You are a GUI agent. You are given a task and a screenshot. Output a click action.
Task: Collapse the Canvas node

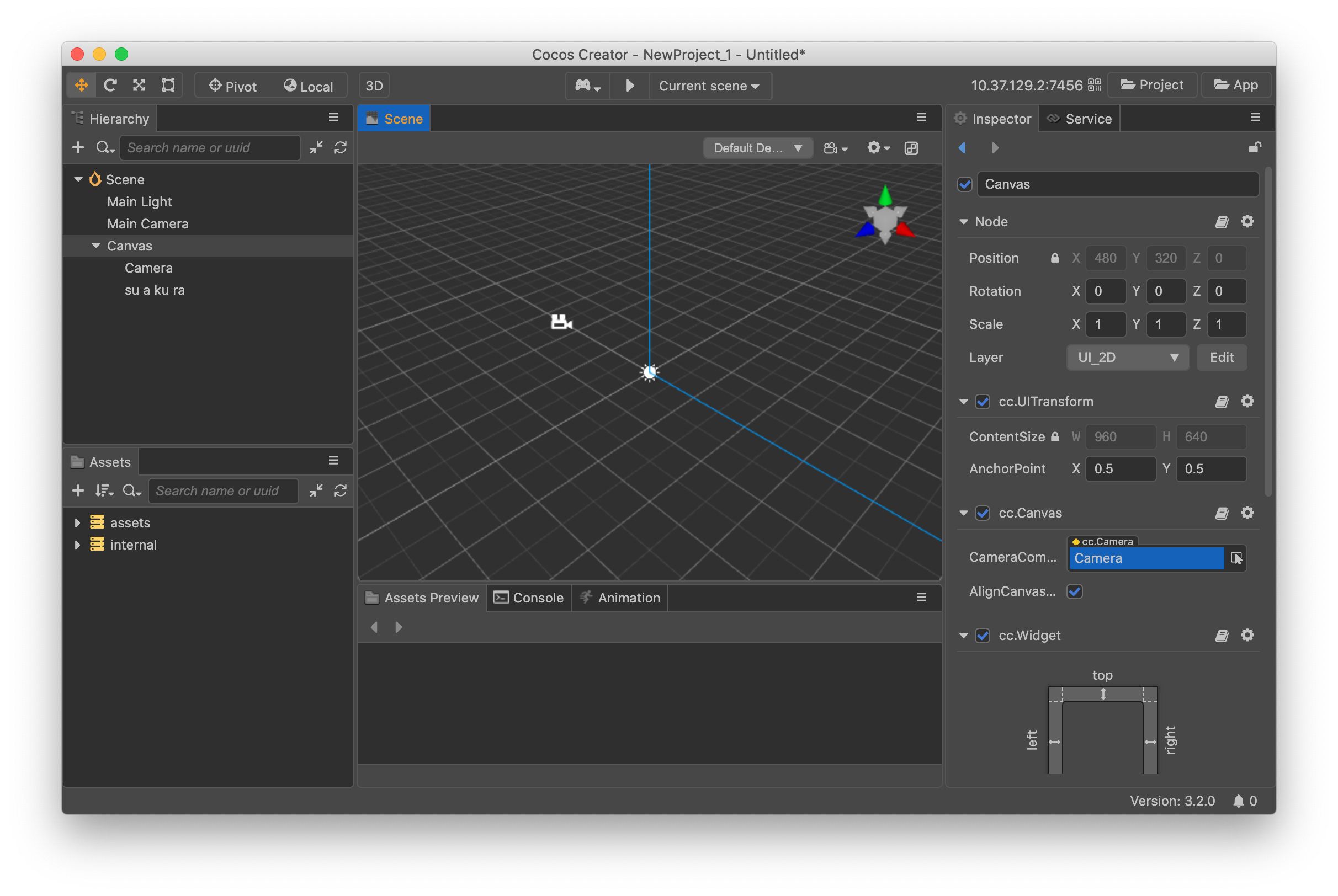click(x=95, y=246)
